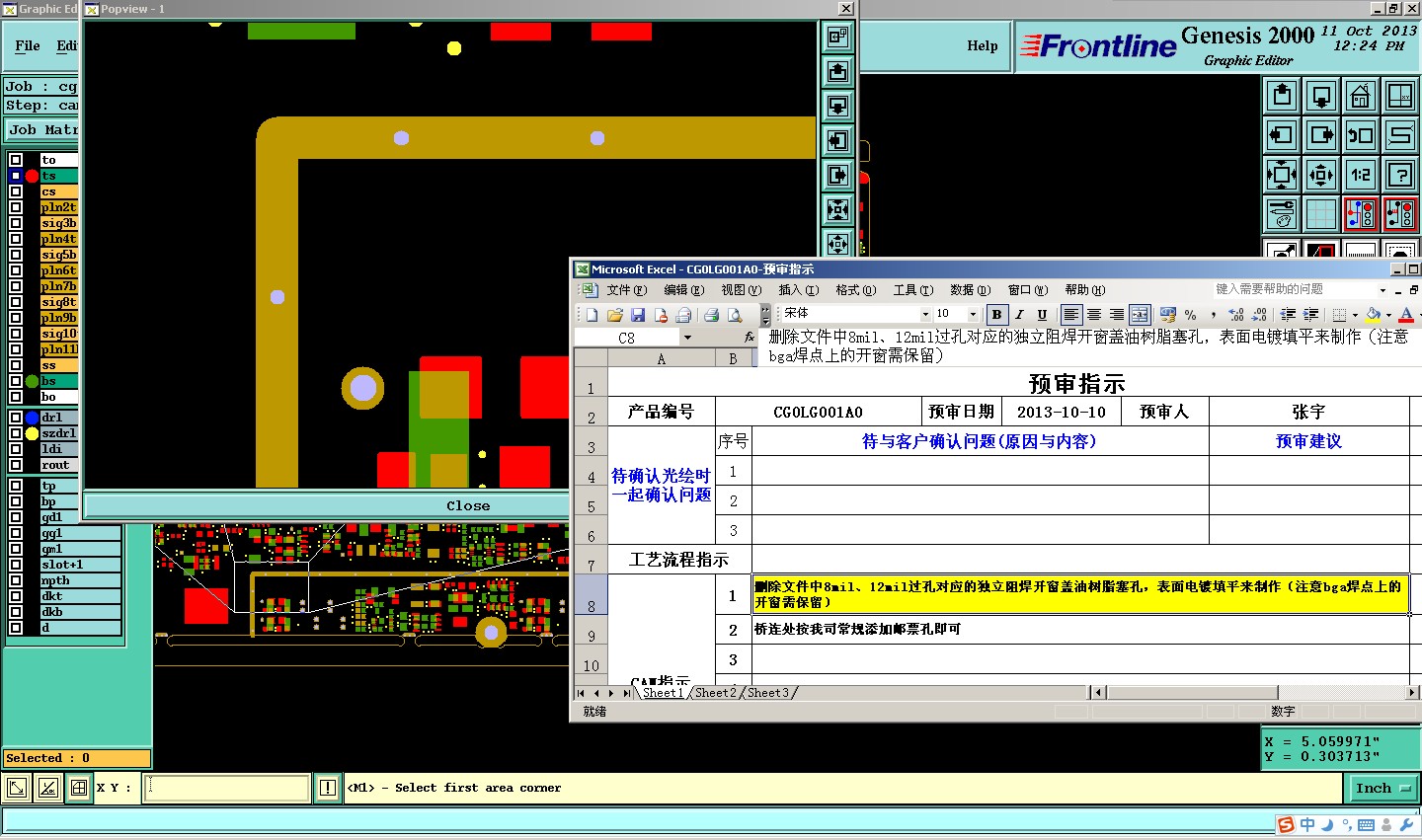1422x840 pixels.
Task: Click the pan up view icon
Action: tap(1282, 96)
